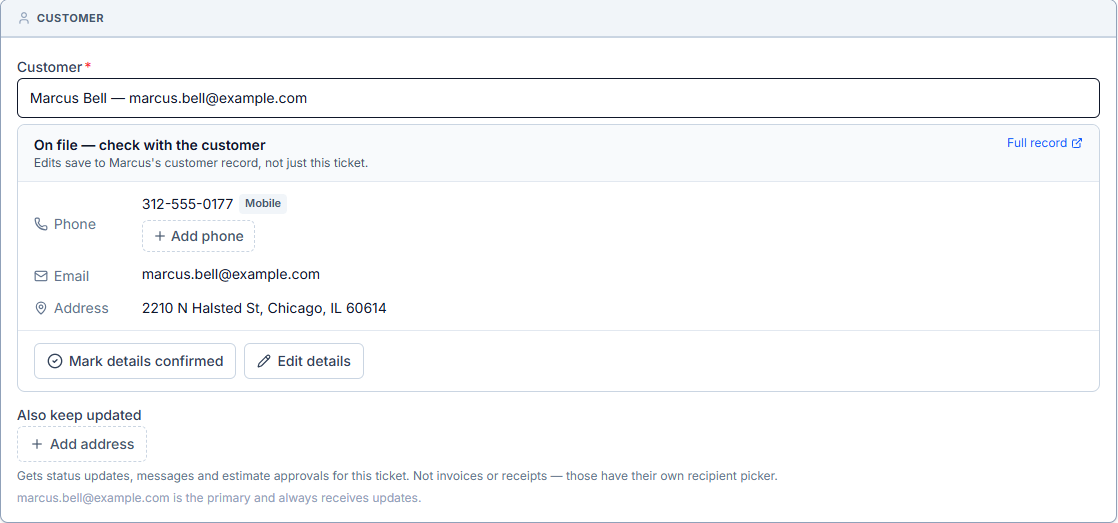Click the phone number 312-555-0177
This screenshot has height=523, width=1118.
[x=188, y=204]
